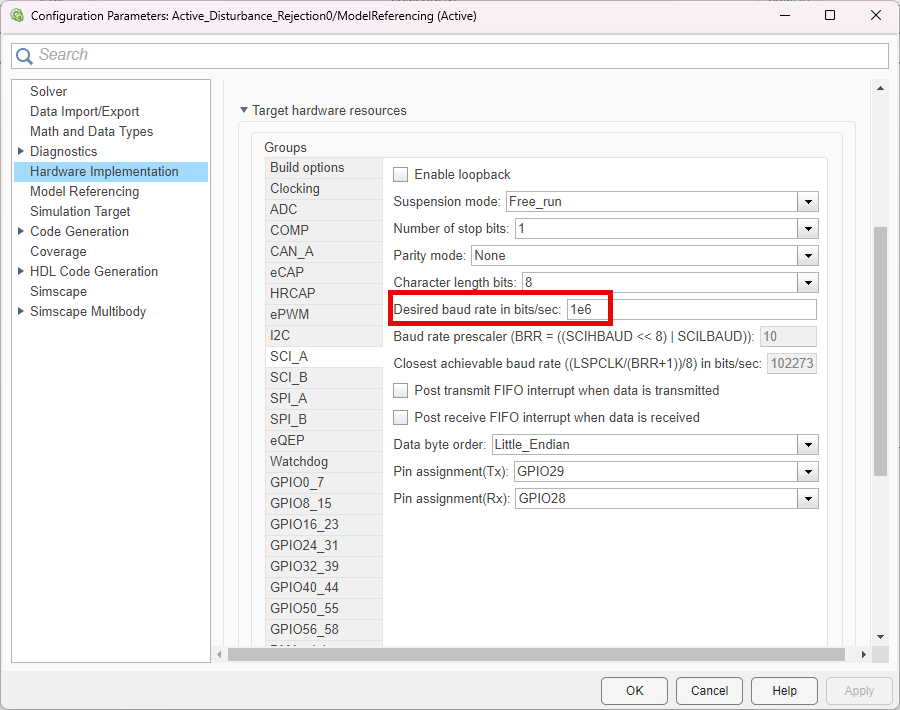This screenshot has height=710, width=900.
Task: Enable the loopback checkbox
Action: pyautogui.click(x=400, y=174)
